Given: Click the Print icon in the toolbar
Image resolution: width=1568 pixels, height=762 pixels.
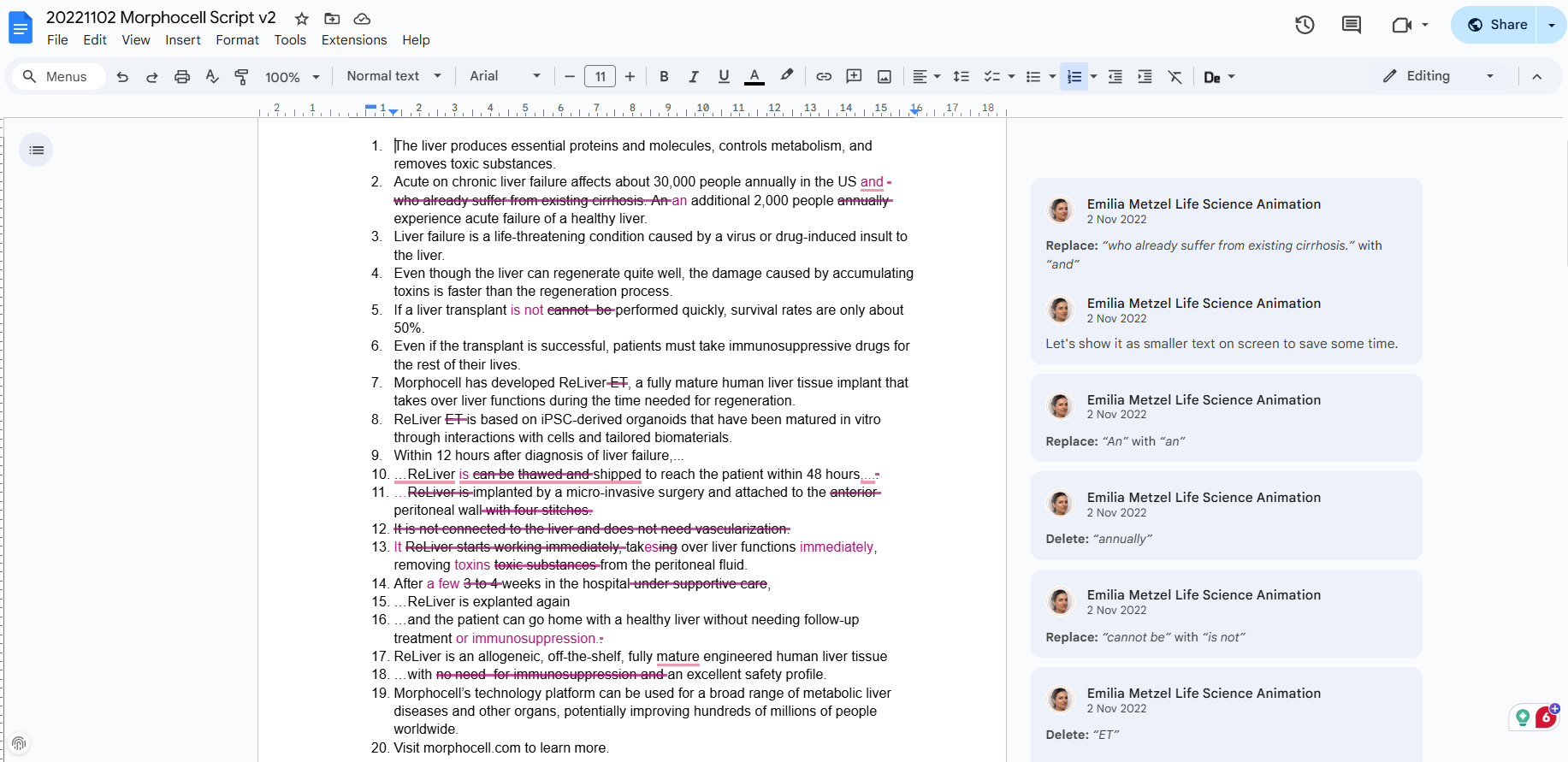Looking at the screenshot, I should click(x=181, y=77).
